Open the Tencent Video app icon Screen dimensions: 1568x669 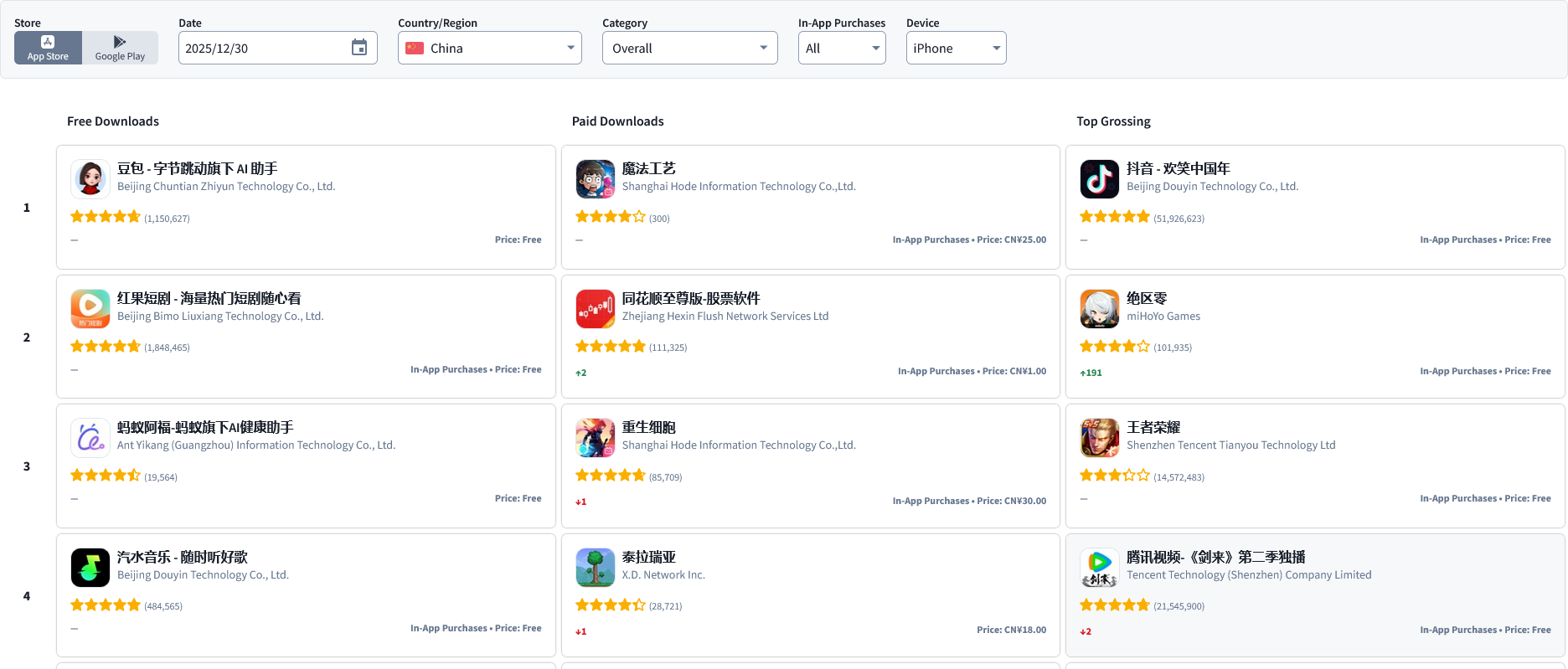click(1100, 568)
